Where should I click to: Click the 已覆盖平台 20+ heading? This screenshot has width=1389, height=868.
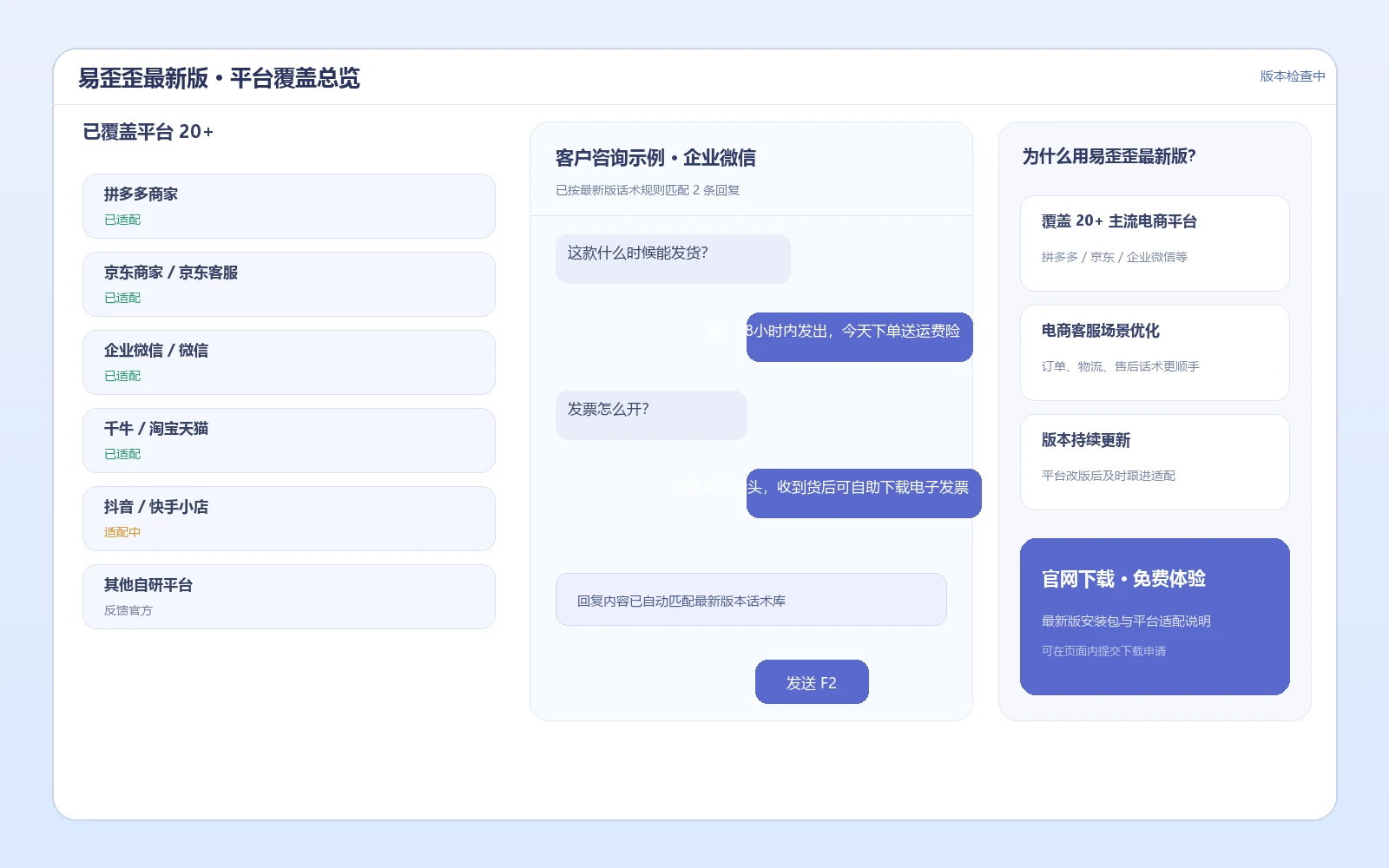[148, 132]
